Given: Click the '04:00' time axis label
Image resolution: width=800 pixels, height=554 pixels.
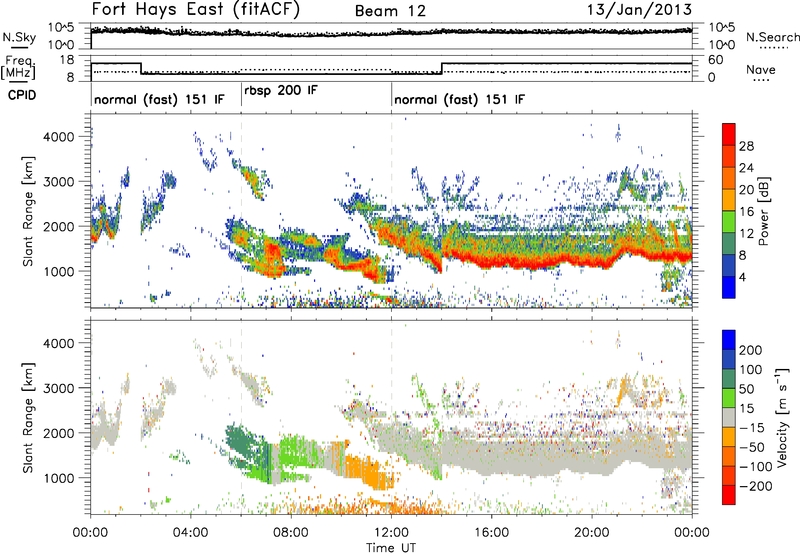Looking at the screenshot, I should click(190, 533).
